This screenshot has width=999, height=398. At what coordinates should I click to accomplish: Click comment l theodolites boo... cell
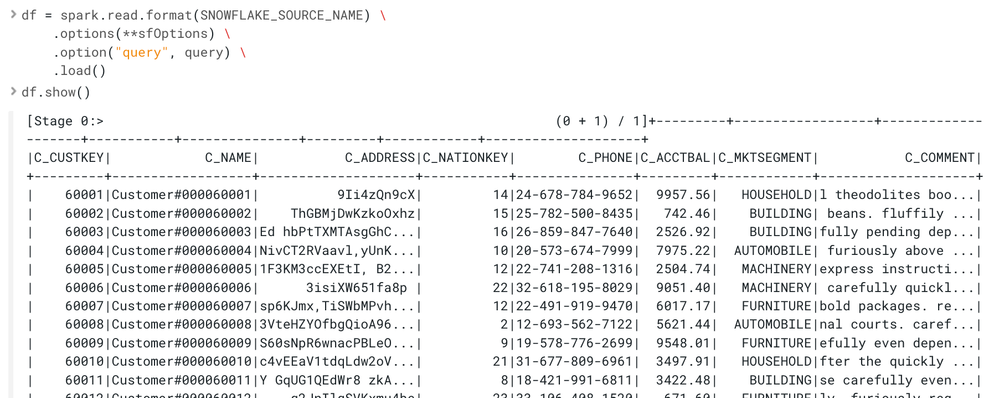[897, 195]
